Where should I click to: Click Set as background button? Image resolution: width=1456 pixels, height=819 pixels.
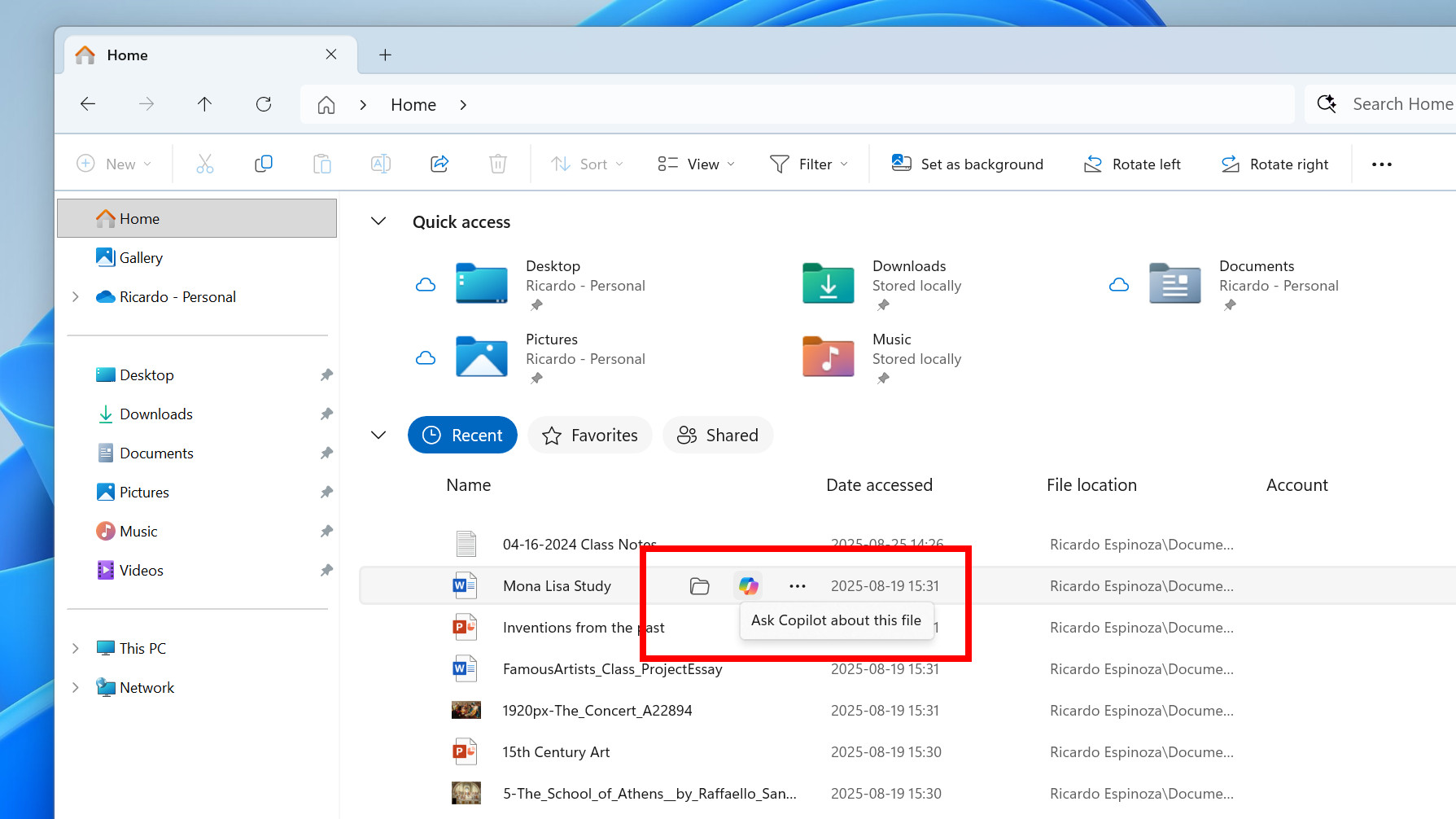[967, 164]
